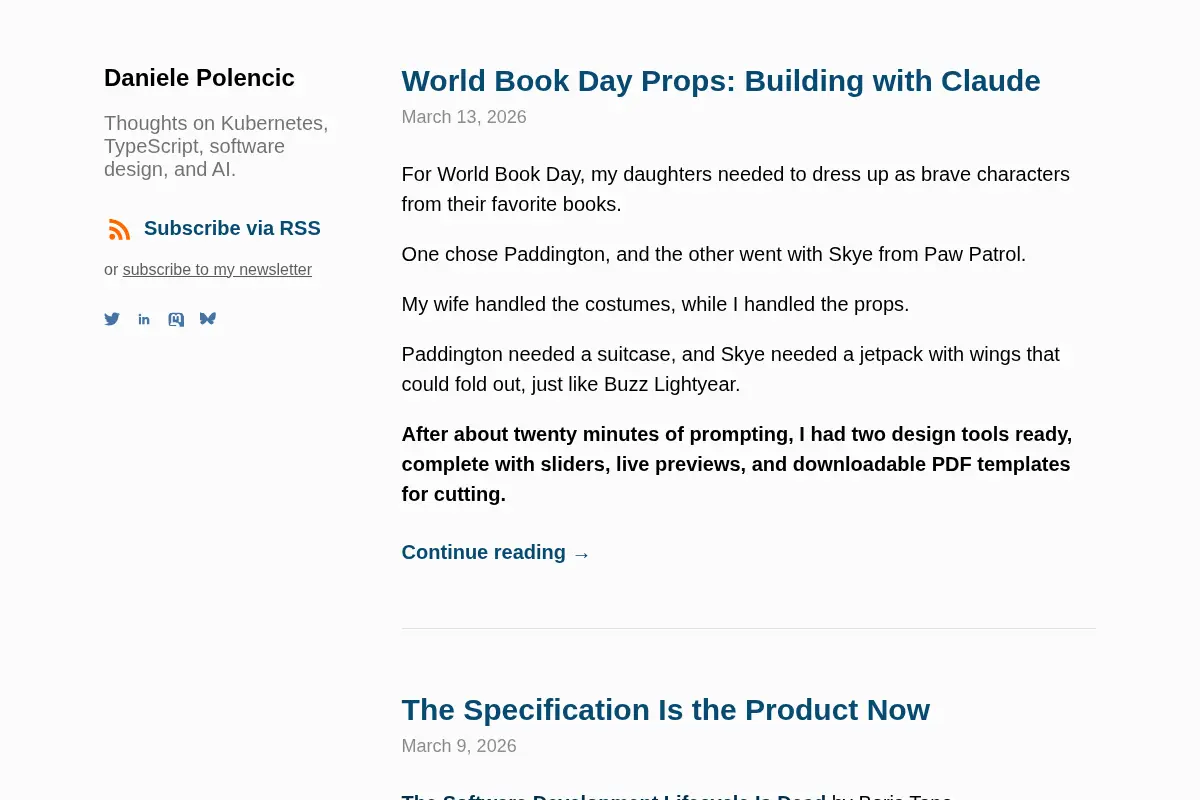Open the LinkedIn profile icon
Viewport: 1200px width, 800px height.
pyautogui.click(x=144, y=319)
